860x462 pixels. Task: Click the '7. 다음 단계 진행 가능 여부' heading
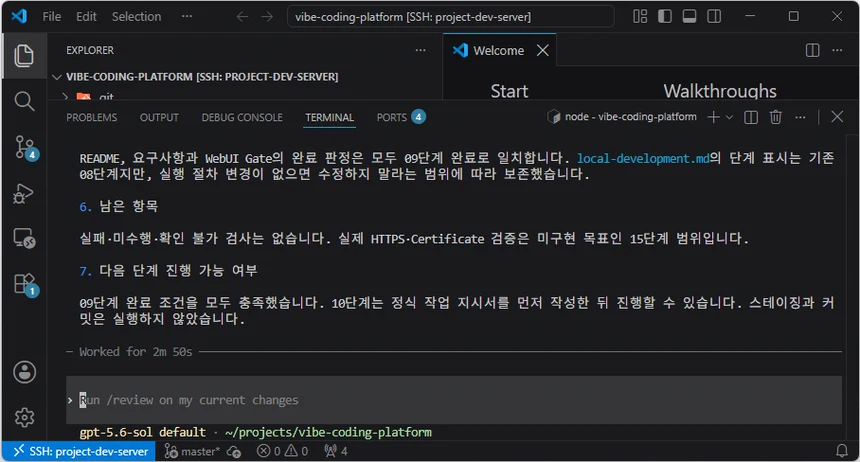tap(168, 271)
